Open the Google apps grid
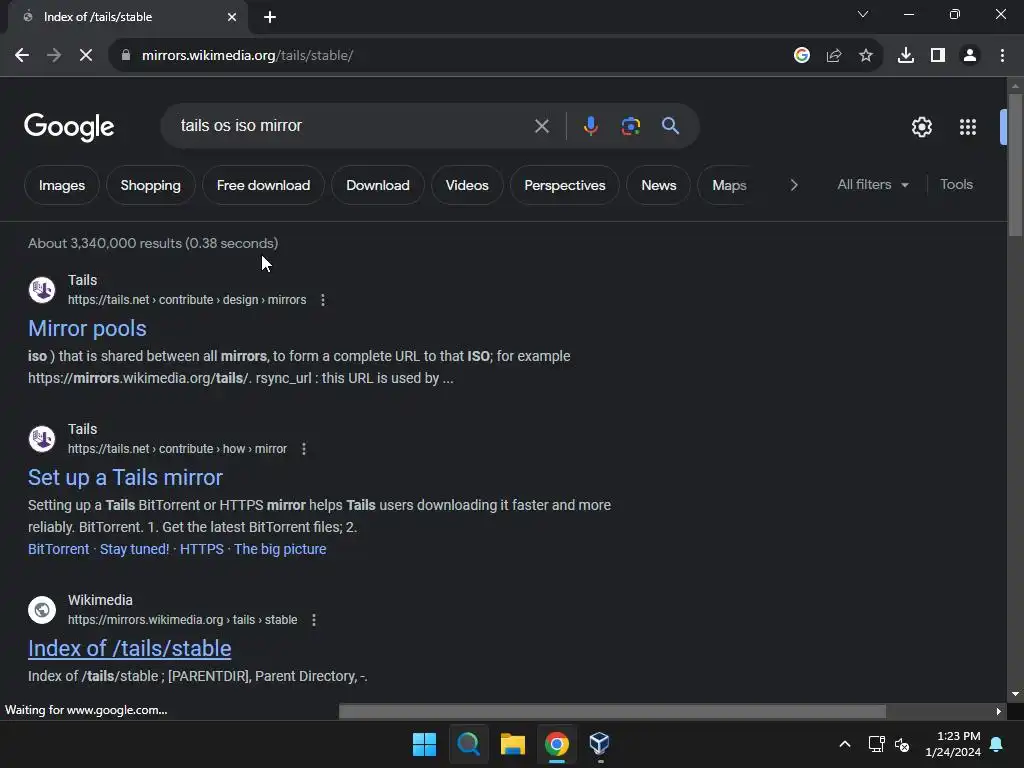This screenshot has width=1024, height=768. pos(968,127)
